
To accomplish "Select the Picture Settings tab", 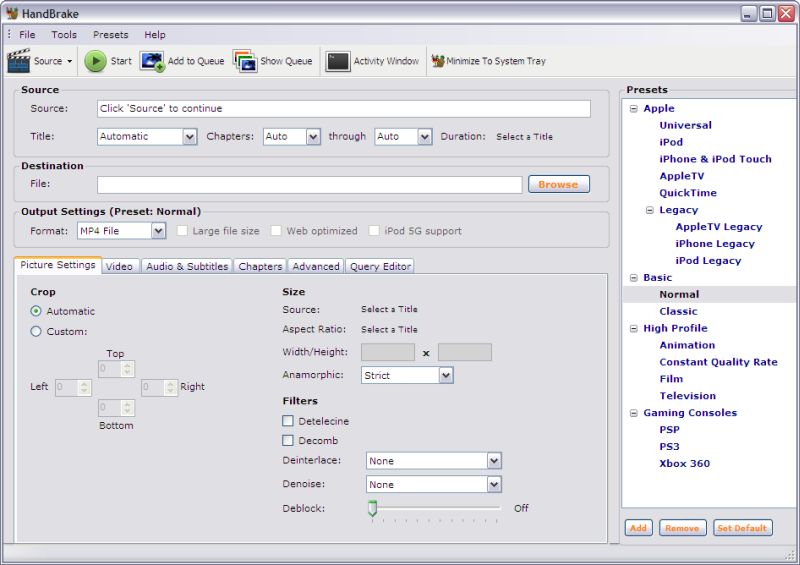I will click(x=58, y=265).
